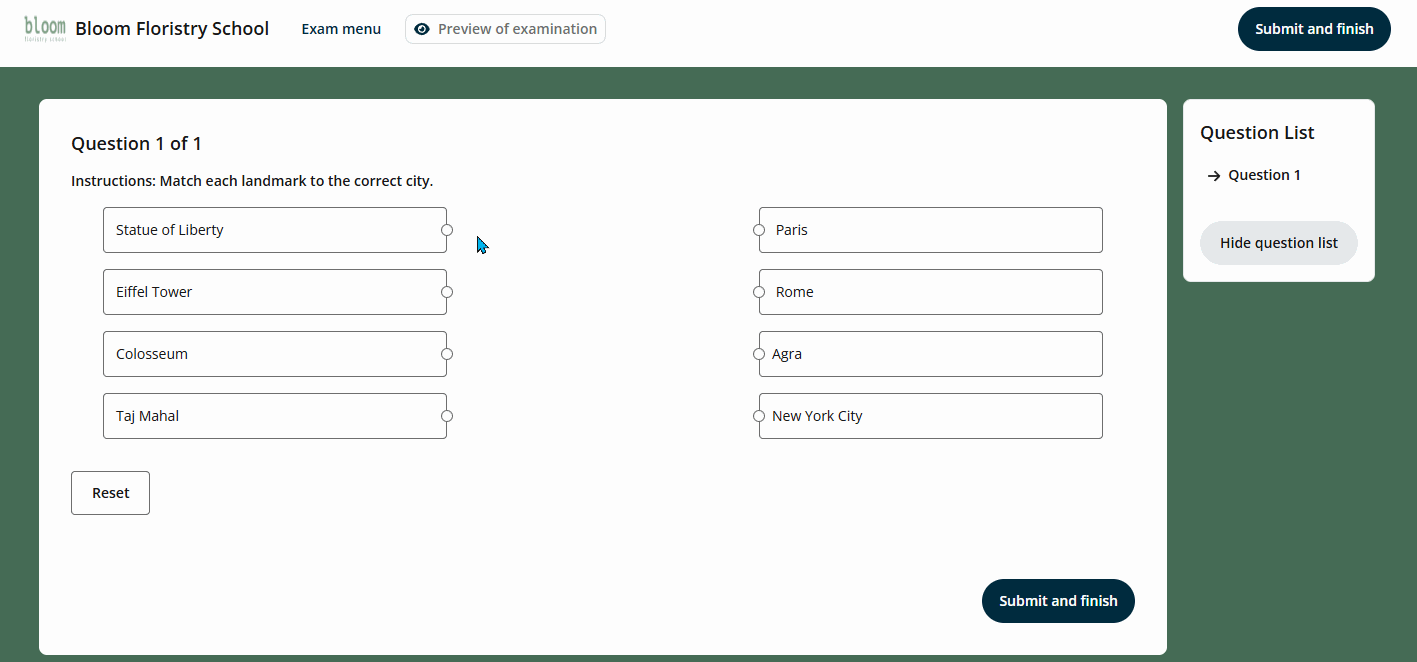The image size is (1417, 662).
Task: Select the Colosseum connector circle
Action: tap(447, 354)
